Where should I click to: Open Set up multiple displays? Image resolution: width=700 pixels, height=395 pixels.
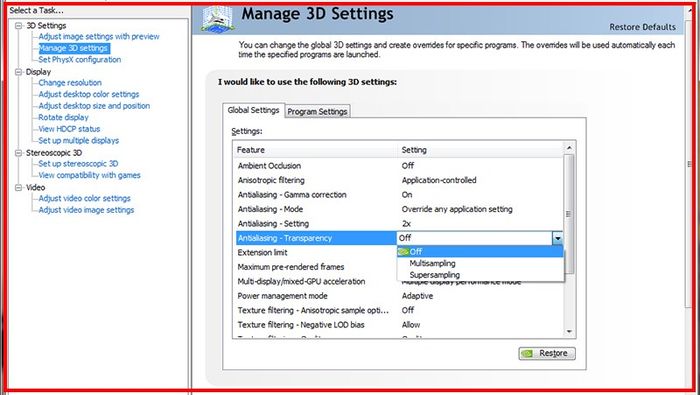(x=79, y=141)
